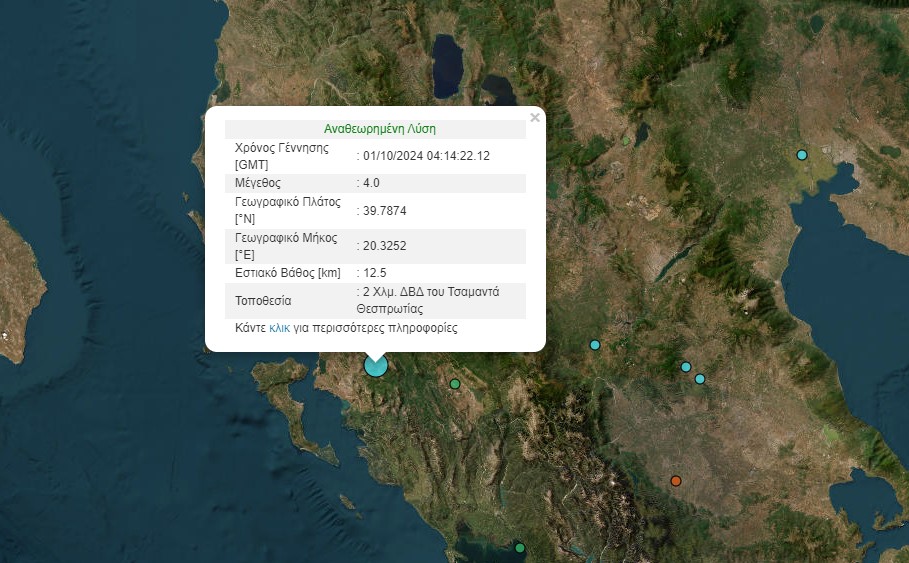Select the green marker beside the large epicenter
Screen dimensions: 909x563
point(455,384)
